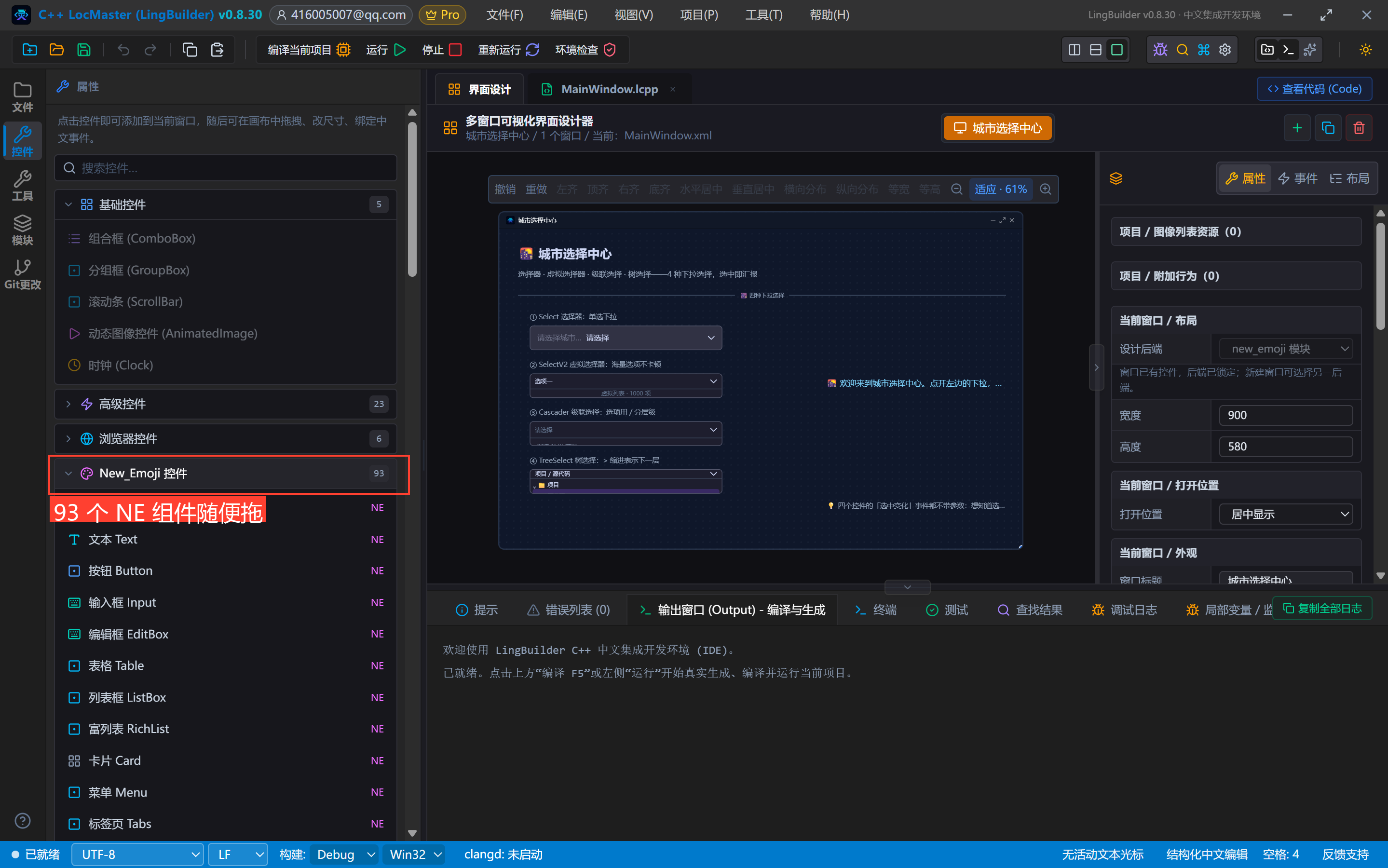
Task: Open the 模块 sidebar panel
Action: pos(22,230)
